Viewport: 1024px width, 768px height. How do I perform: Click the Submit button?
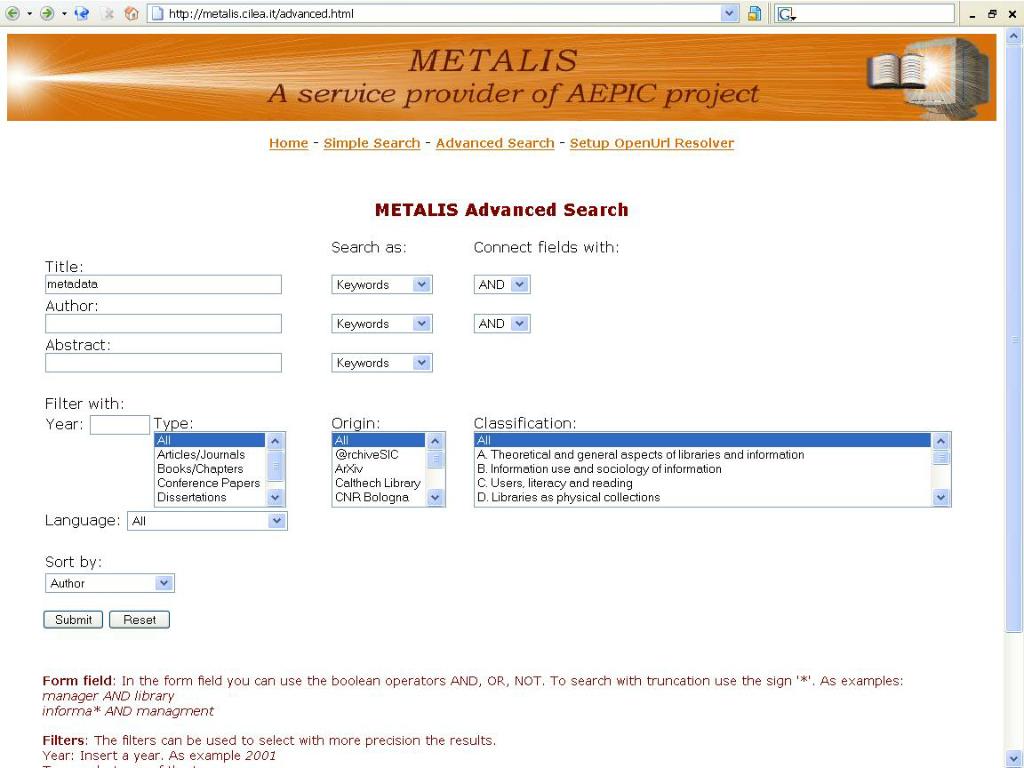click(73, 620)
